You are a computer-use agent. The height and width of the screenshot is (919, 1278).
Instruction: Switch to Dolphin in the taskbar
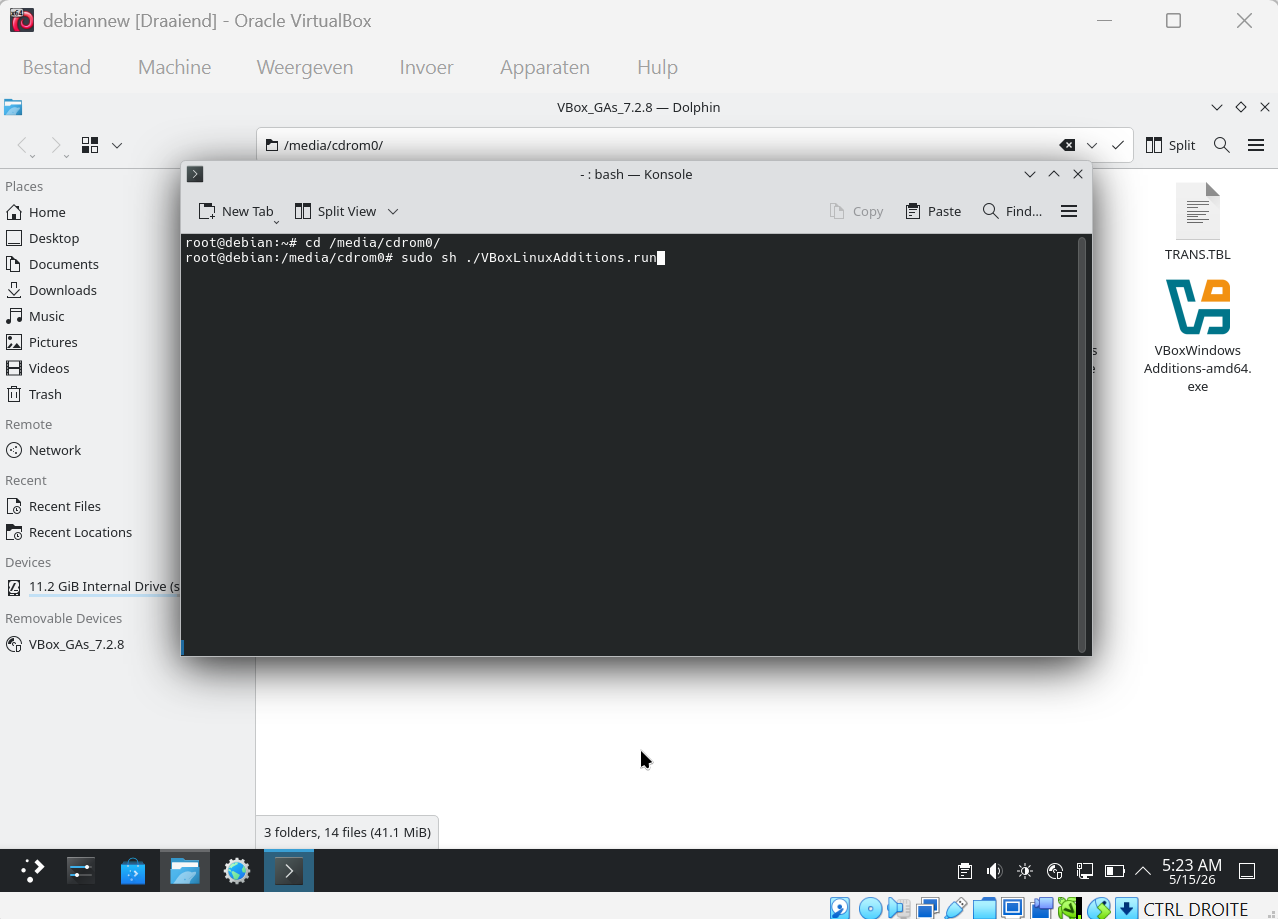185,871
